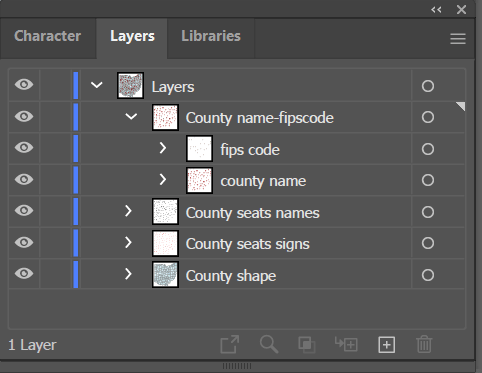The height and width of the screenshot is (373, 482).
Task: Click panel resize grip at bottom
Action: click(237, 366)
